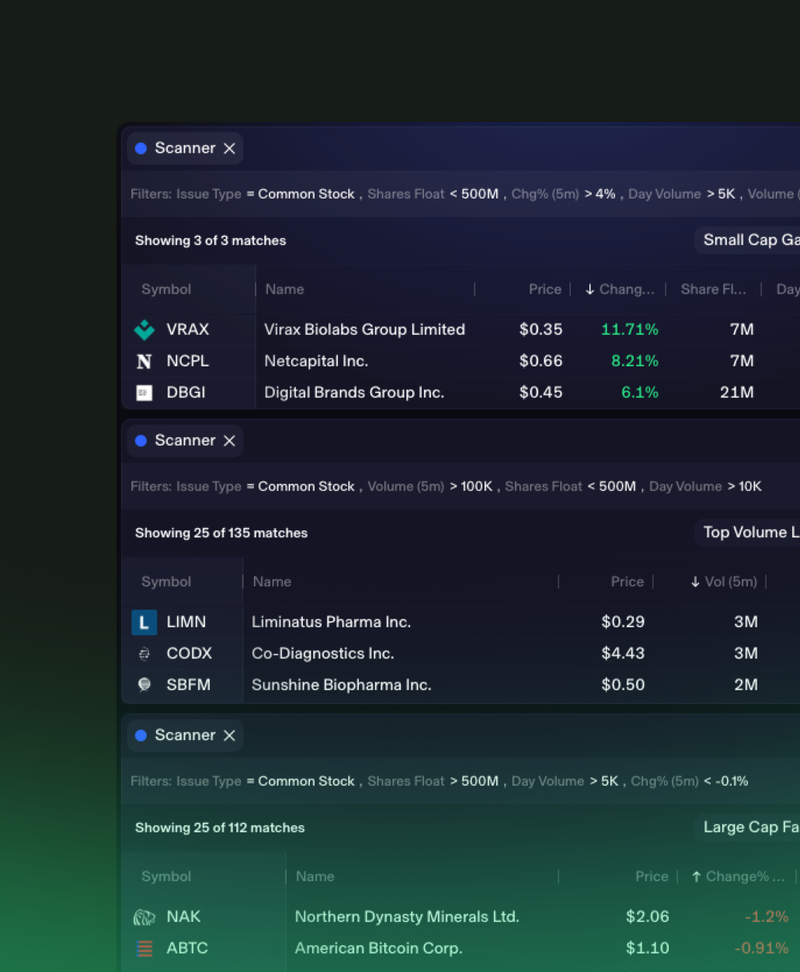The image size is (800, 972).
Task: Select the LIMN symbol text
Action: click(x=186, y=622)
